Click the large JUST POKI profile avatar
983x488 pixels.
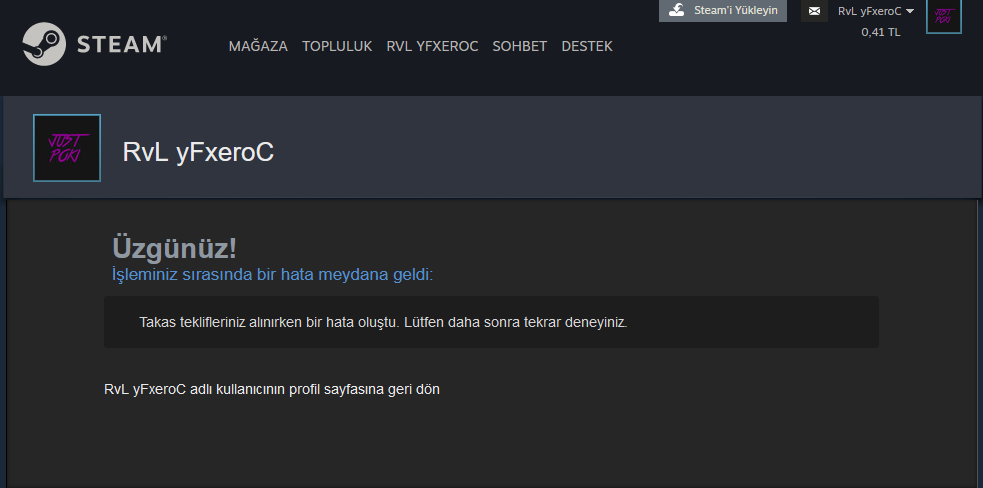[67, 148]
